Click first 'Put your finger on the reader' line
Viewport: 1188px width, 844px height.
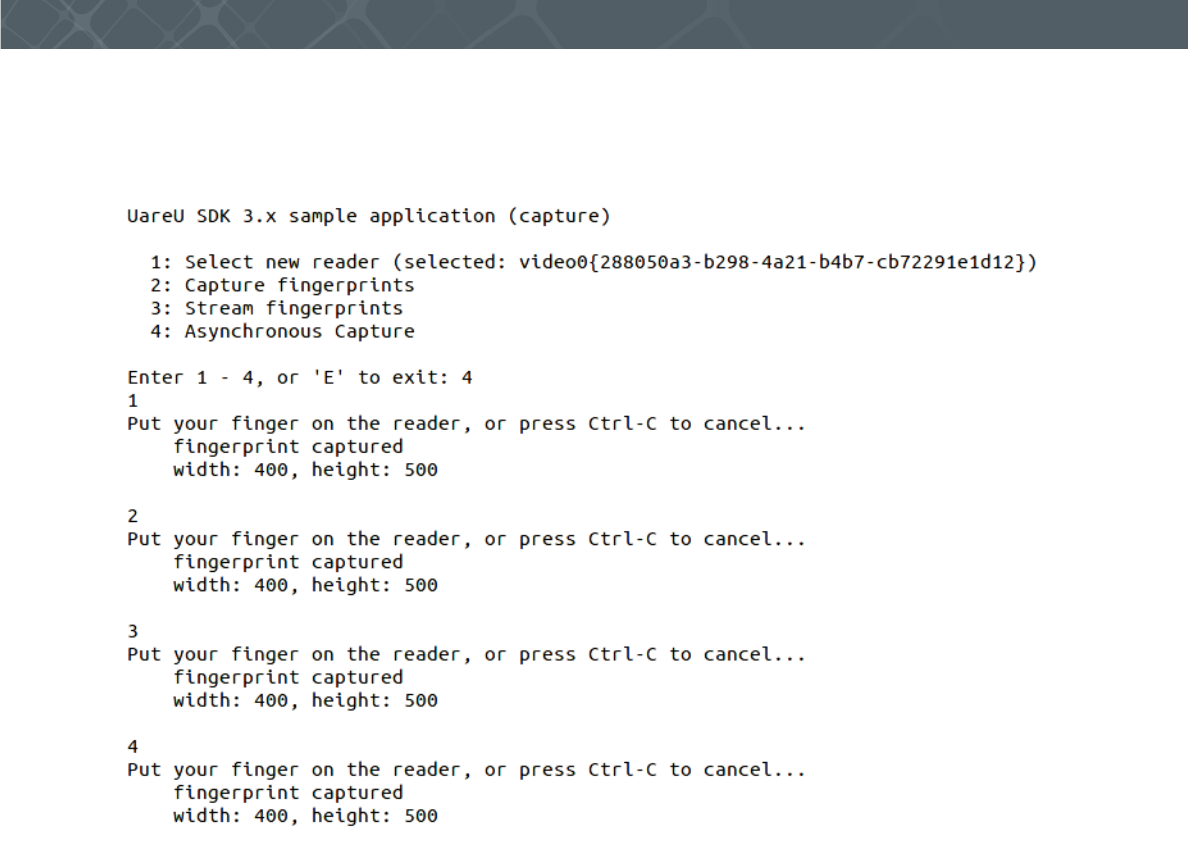click(x=466, y=424)
